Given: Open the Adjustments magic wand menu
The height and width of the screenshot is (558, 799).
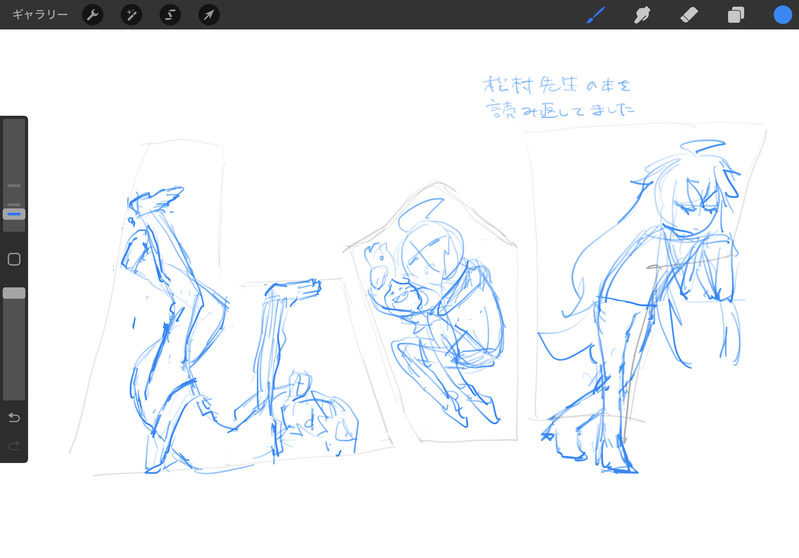Looking at the screenshot, I should point(131,15).
